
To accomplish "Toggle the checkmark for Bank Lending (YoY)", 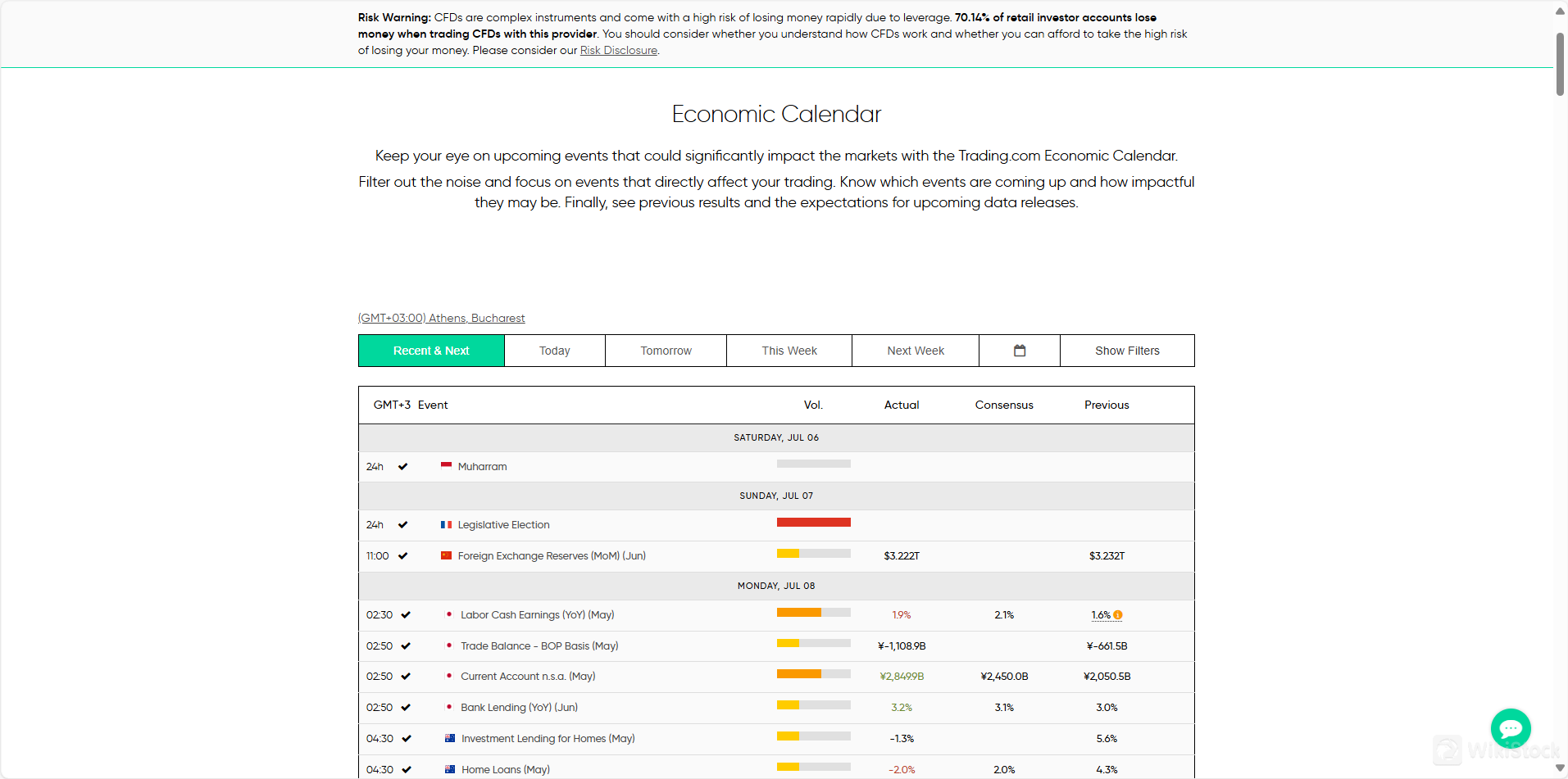I will (406, 708).
